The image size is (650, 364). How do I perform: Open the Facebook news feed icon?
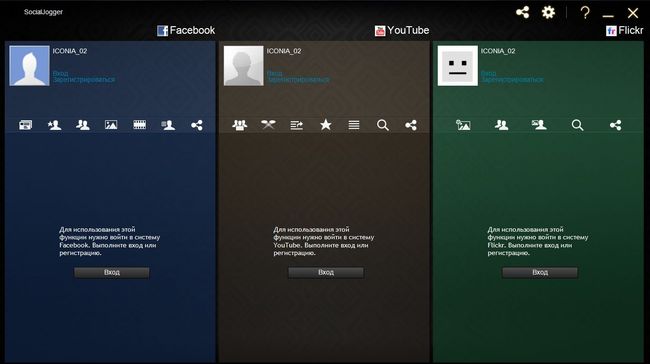coord(25,125)
